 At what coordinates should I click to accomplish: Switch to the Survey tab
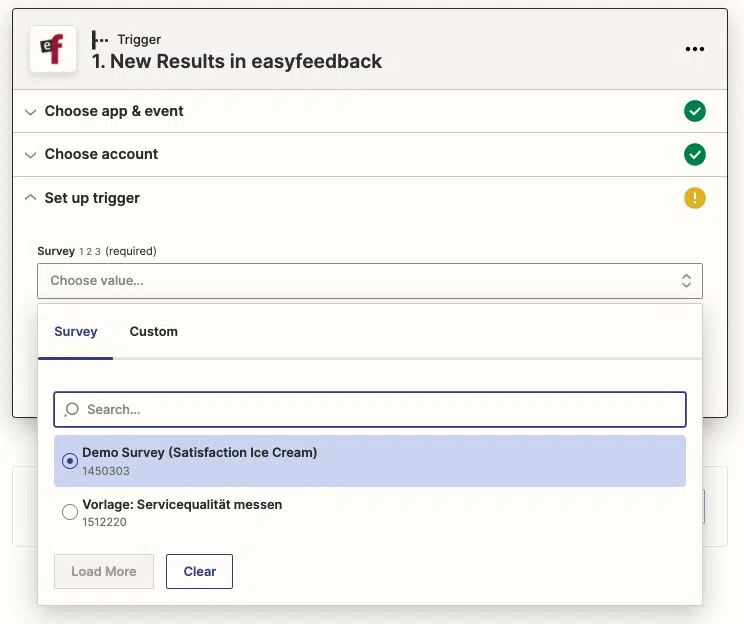tap(75, 331)
